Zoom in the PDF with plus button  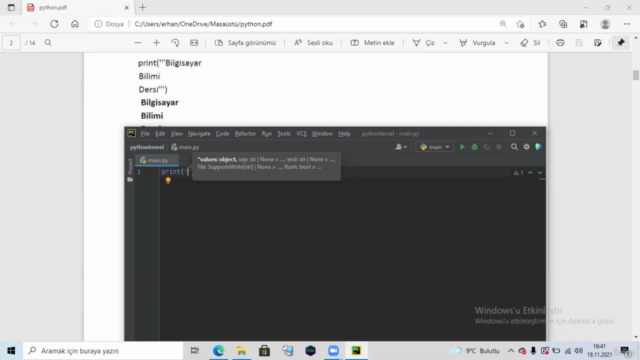point(156,43)
